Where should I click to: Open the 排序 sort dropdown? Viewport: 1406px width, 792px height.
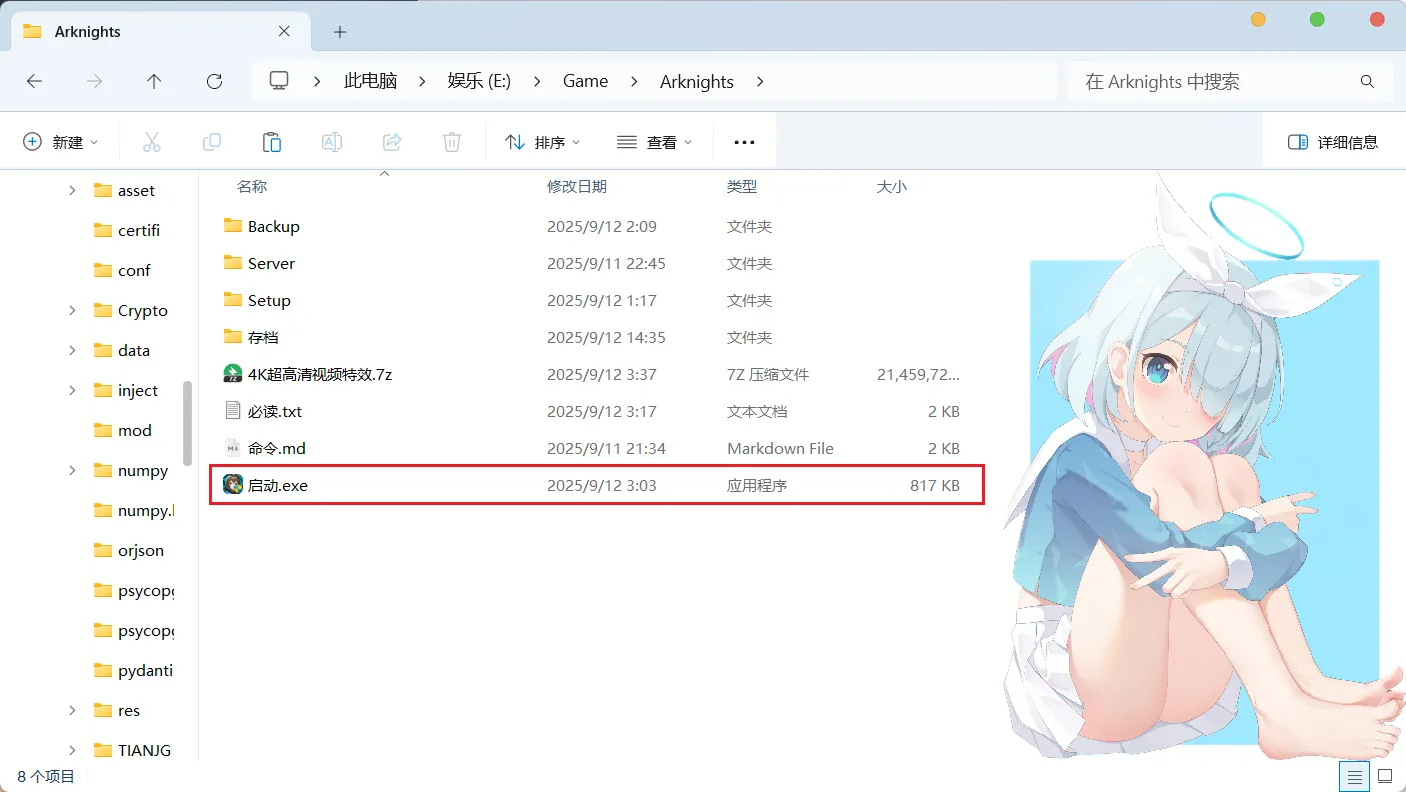click(542, 141)
